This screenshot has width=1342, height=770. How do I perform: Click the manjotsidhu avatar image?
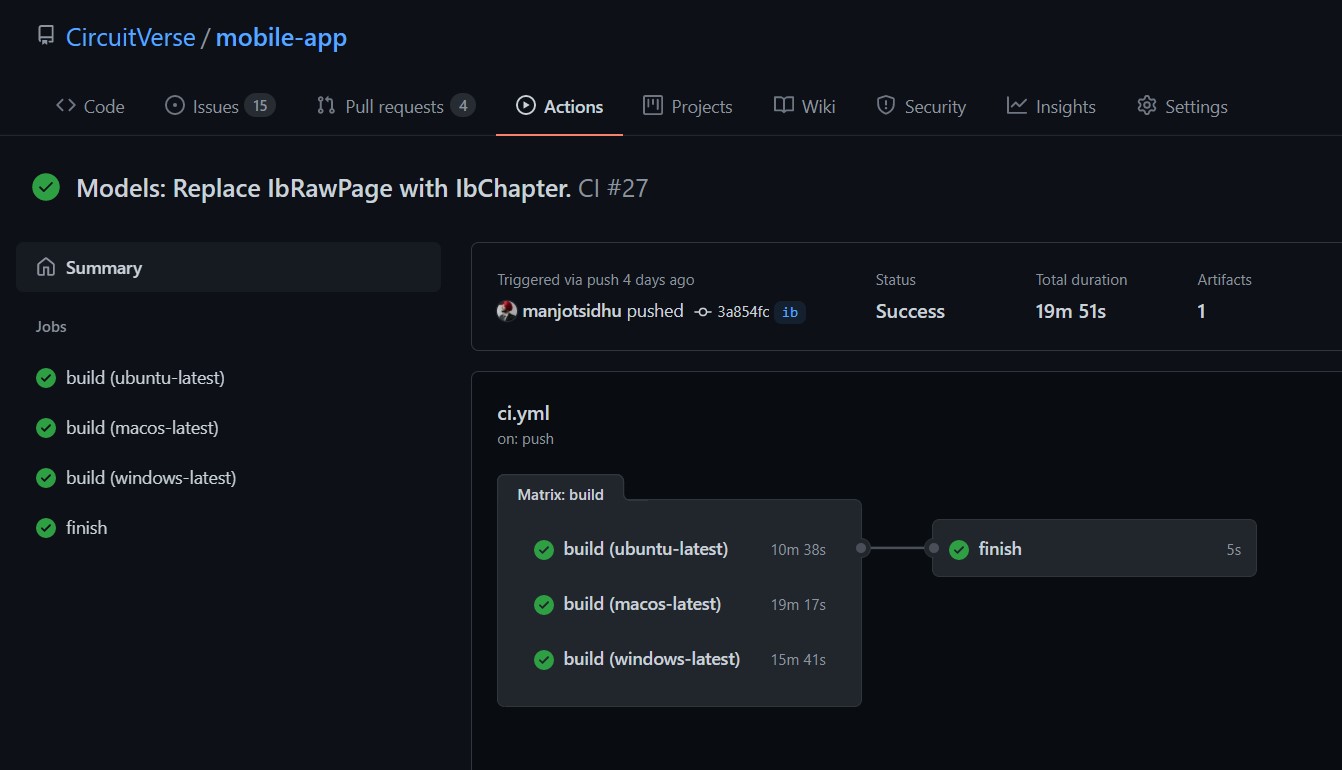[x=507, y=311]
